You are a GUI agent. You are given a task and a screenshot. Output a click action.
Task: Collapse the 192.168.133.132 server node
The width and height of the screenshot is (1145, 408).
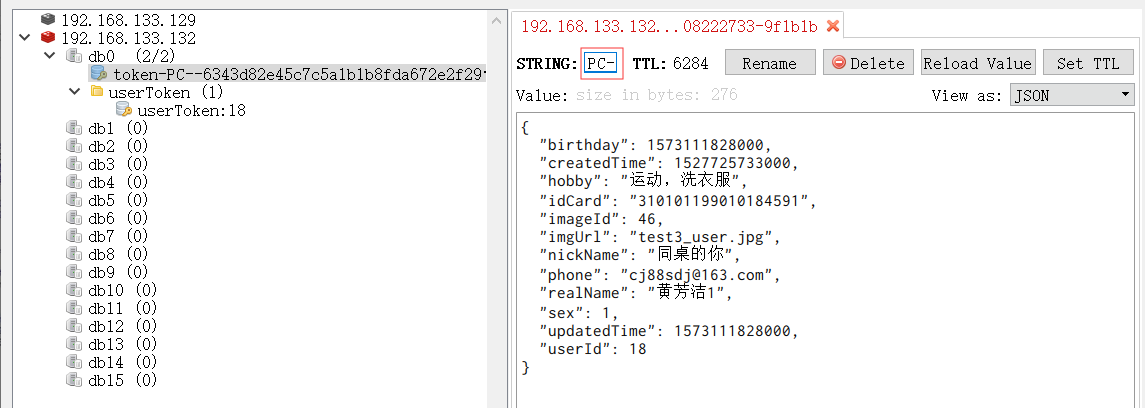pos(26,37)
